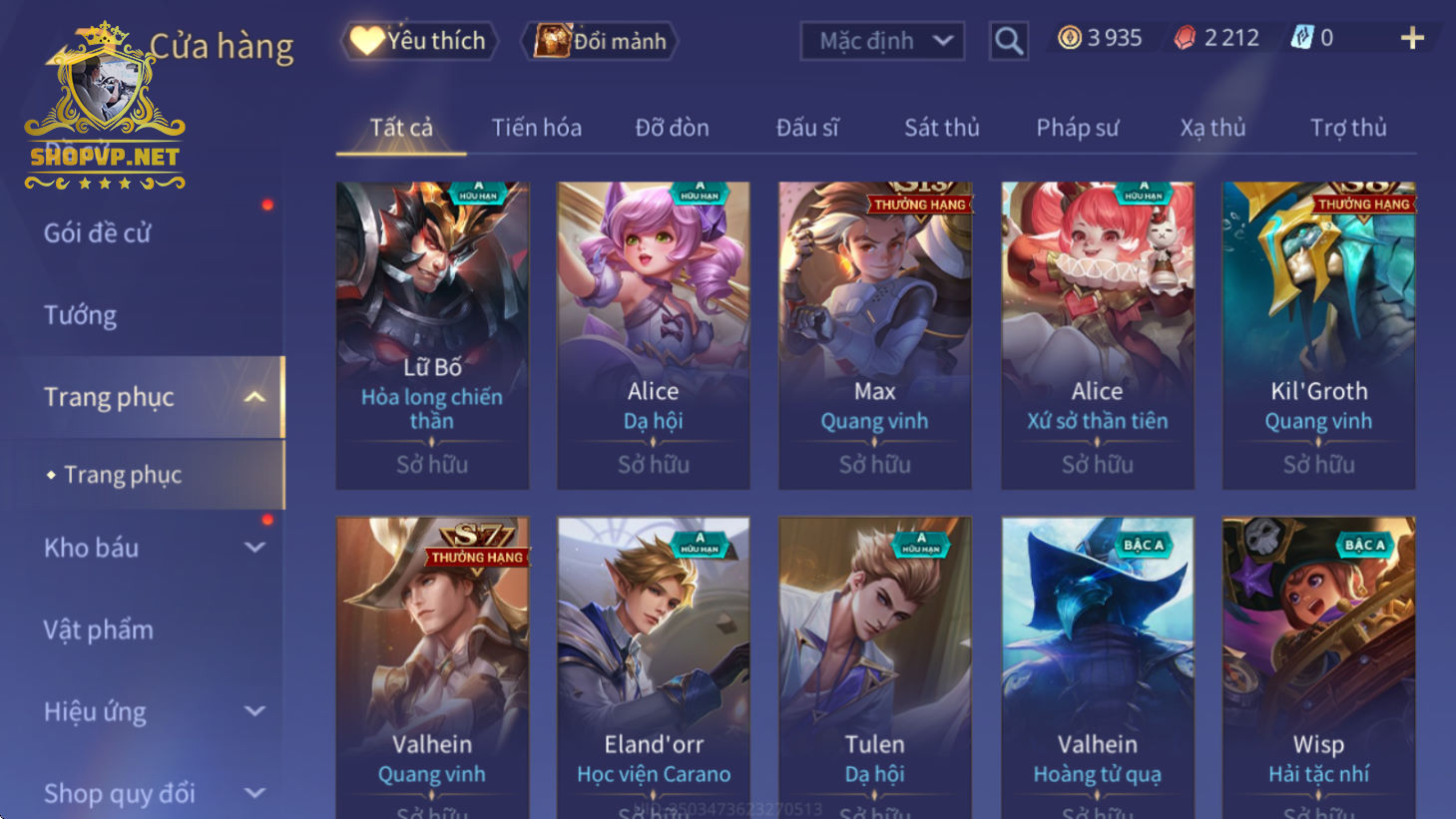
Task: Click the heart icon in Yêu thích
Action: 366,41
